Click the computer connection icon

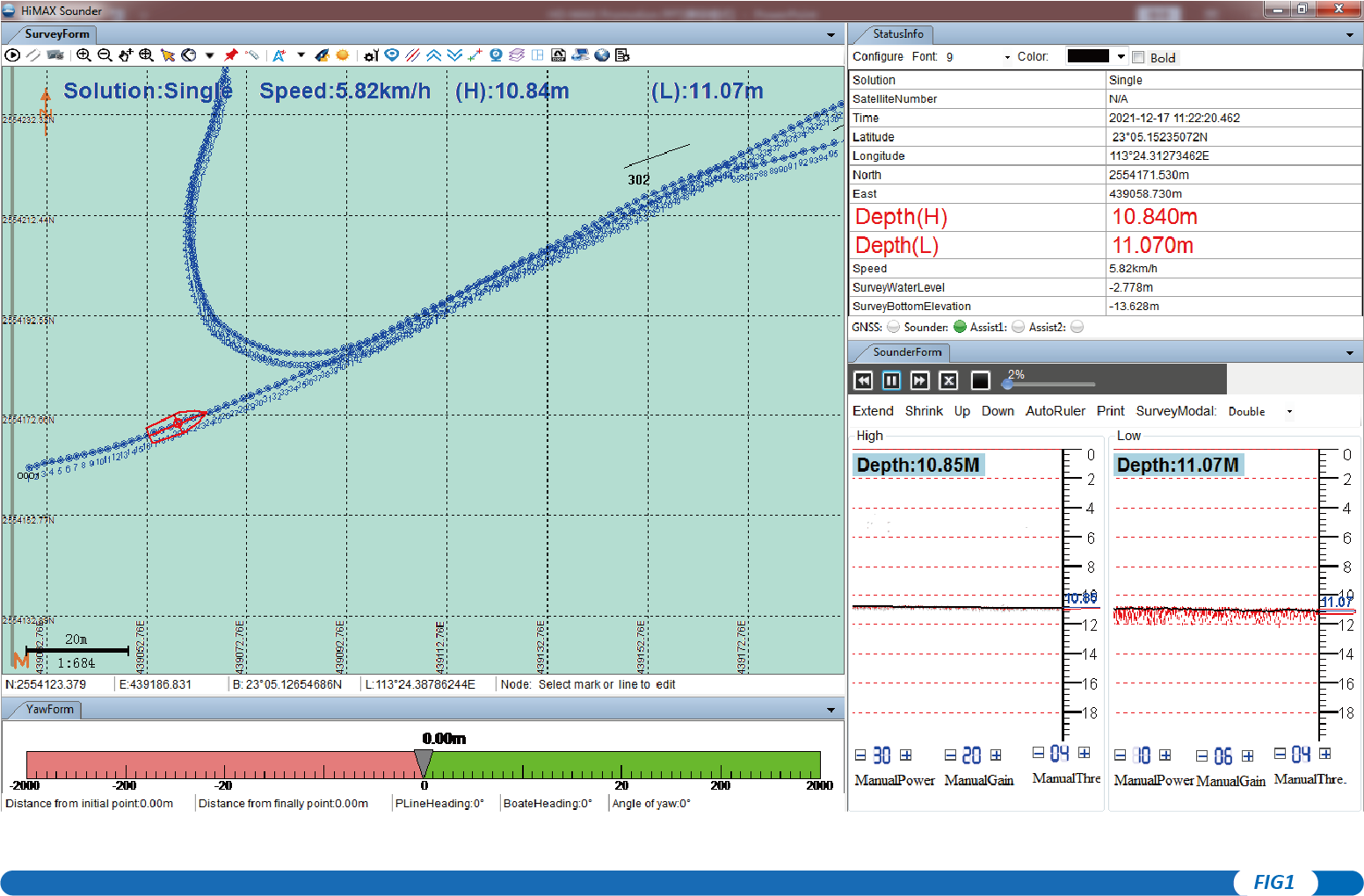[x=580, y=54]
